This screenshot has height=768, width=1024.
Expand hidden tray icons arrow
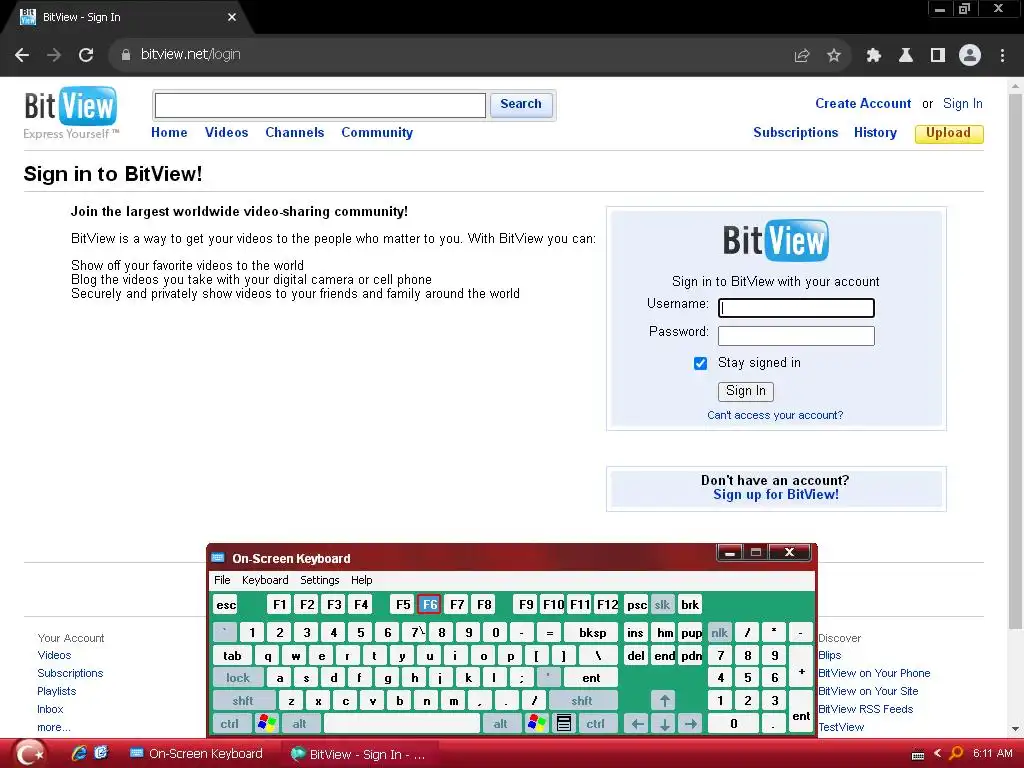[937, 754]
